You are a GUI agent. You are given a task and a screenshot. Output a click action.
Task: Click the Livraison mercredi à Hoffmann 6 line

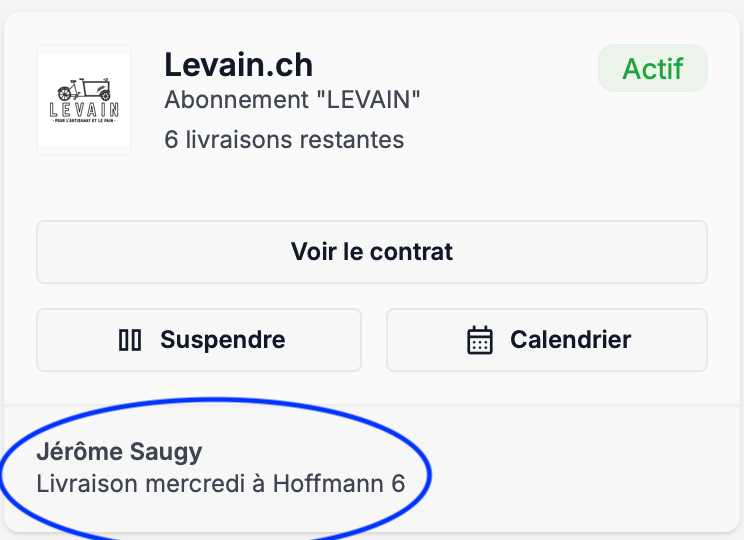click(220, 484)
